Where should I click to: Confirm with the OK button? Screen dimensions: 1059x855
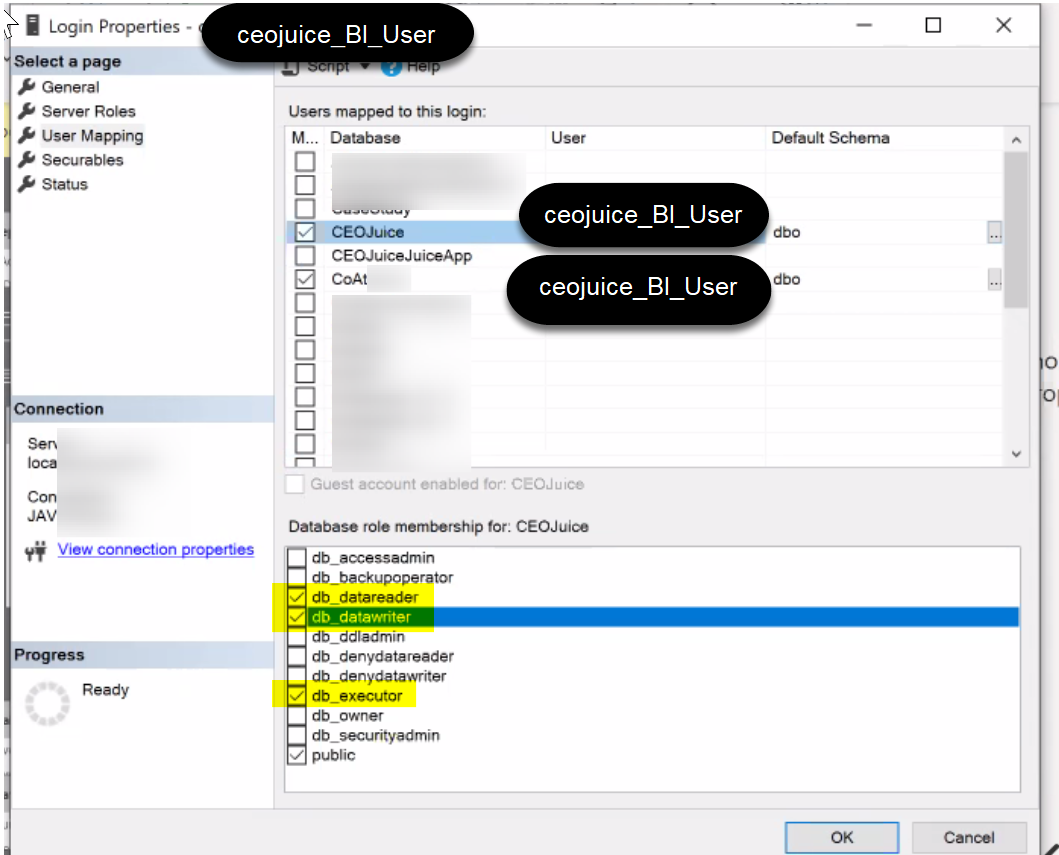coord(842,837)
